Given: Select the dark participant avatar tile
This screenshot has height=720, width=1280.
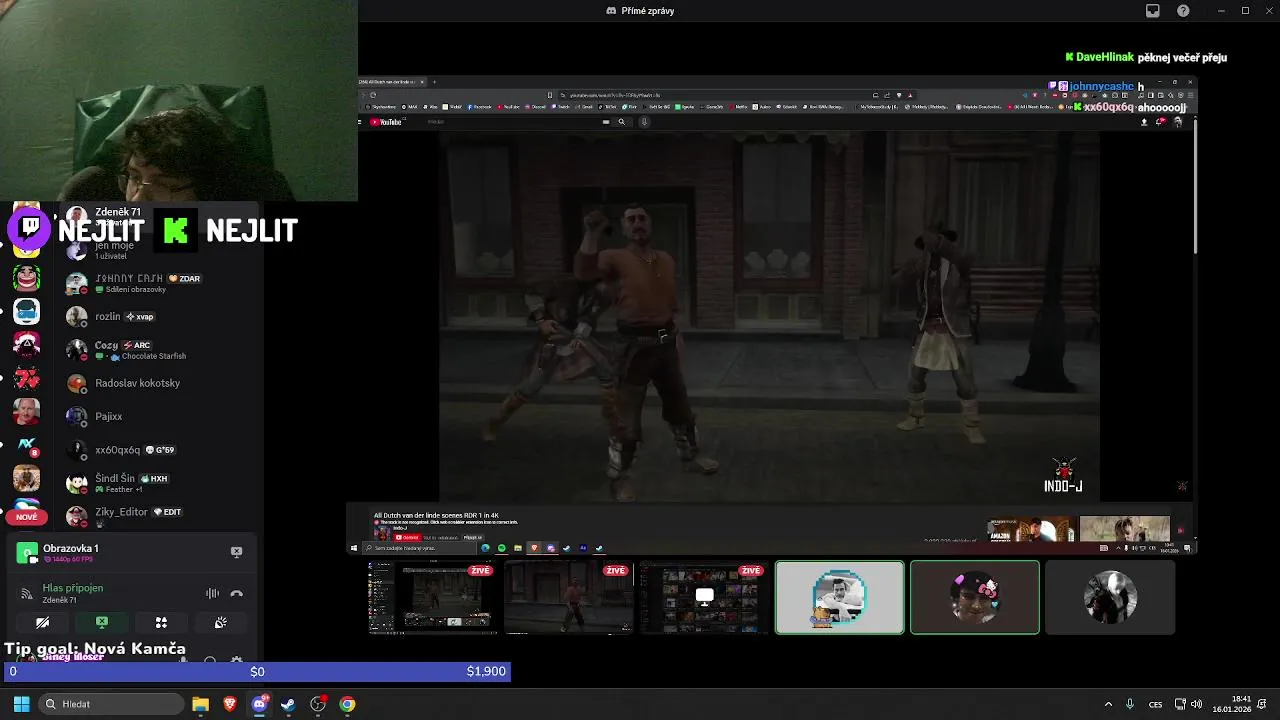Looking at the screenshot, I should point(1110,598).
